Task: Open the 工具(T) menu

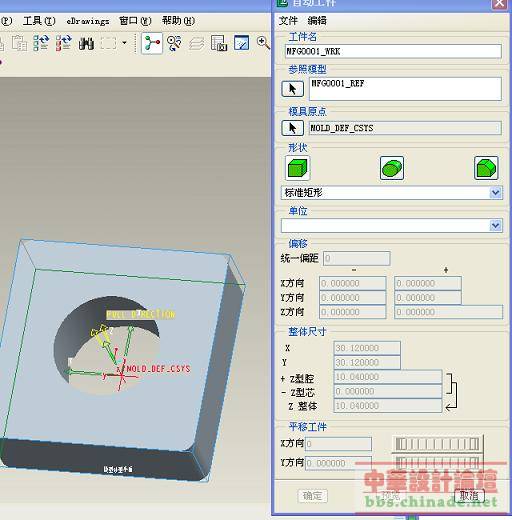Action: pyautogui.click(x=39, y=21)
